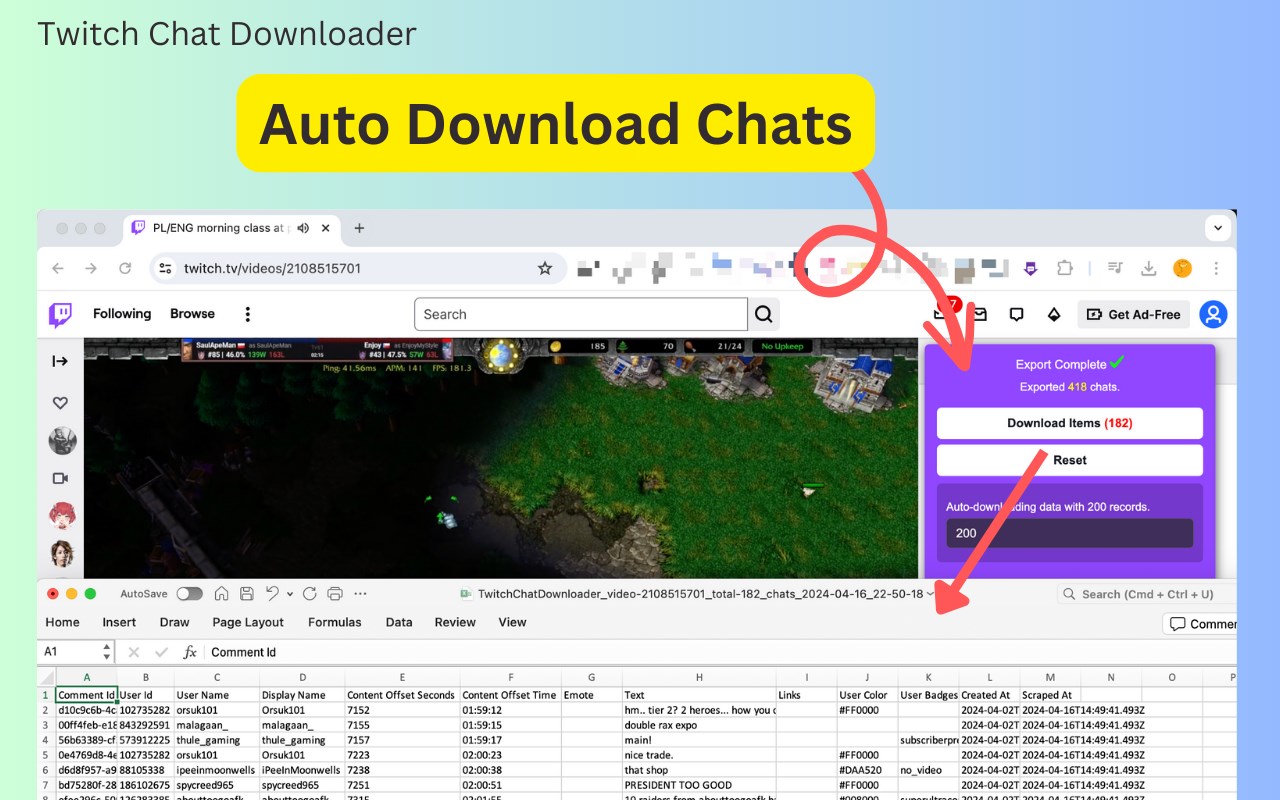Click the Twitch Search field
The image size is (1280, 800).
click(x=581, y=314)
